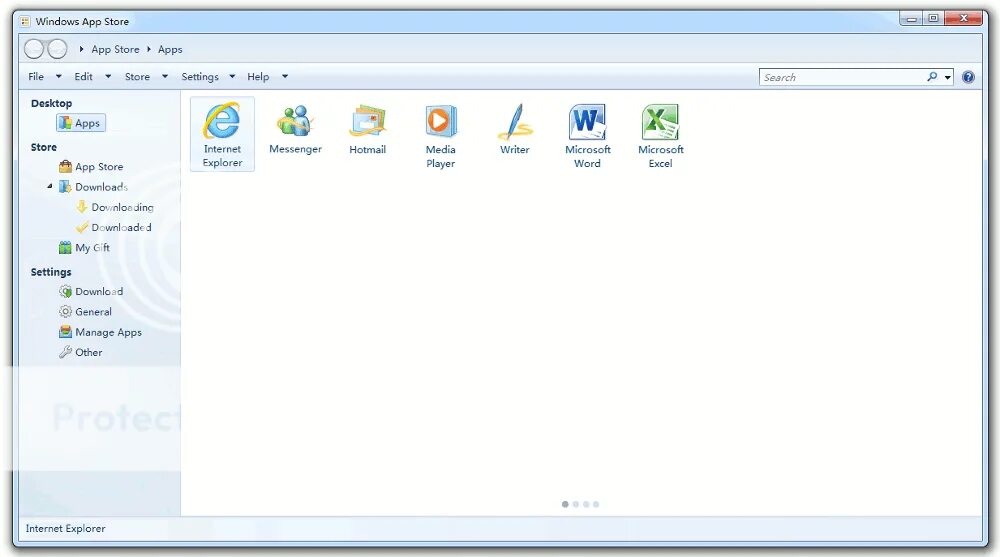Select the Writer app icon

(x=515, y=130)
